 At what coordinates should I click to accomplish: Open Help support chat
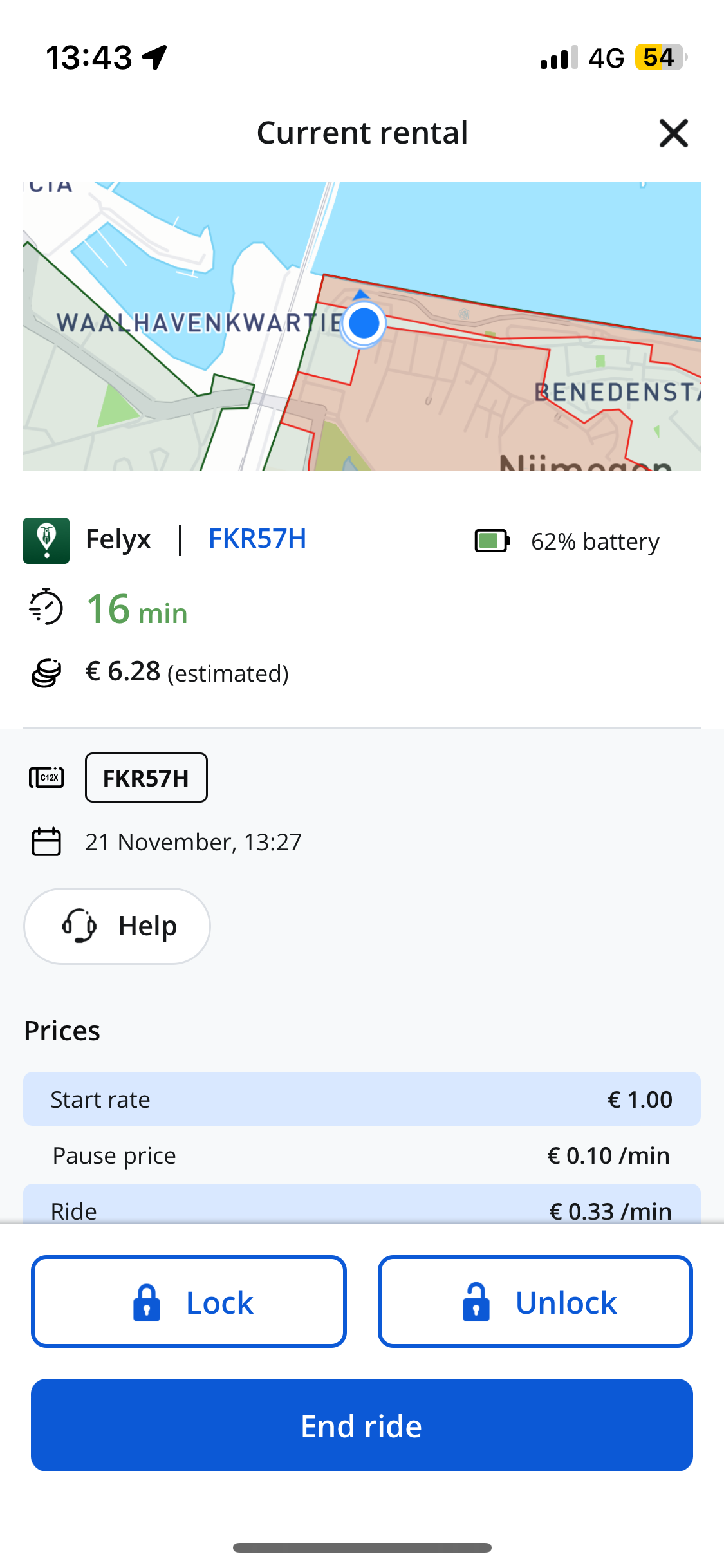(x=117, y=926)
